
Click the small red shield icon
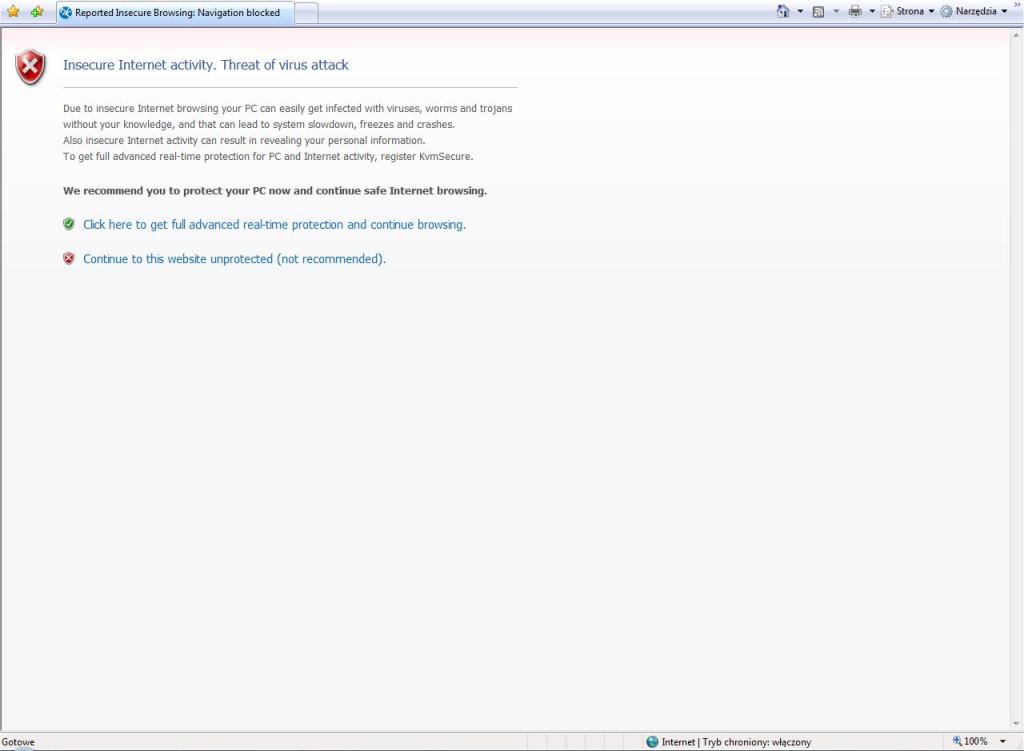[x=69, y=258]
